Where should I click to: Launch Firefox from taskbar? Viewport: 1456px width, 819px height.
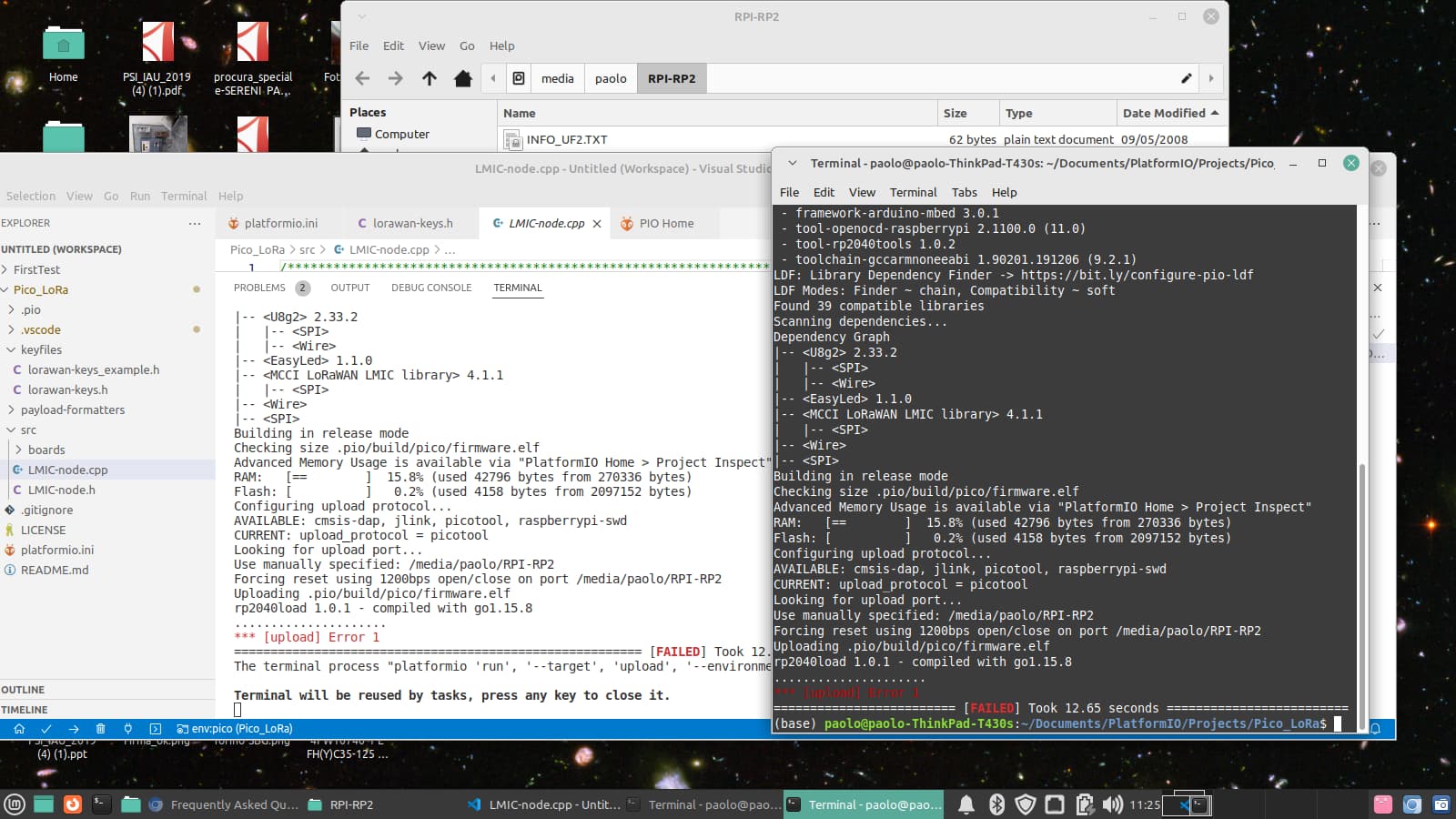pos(73,804)
